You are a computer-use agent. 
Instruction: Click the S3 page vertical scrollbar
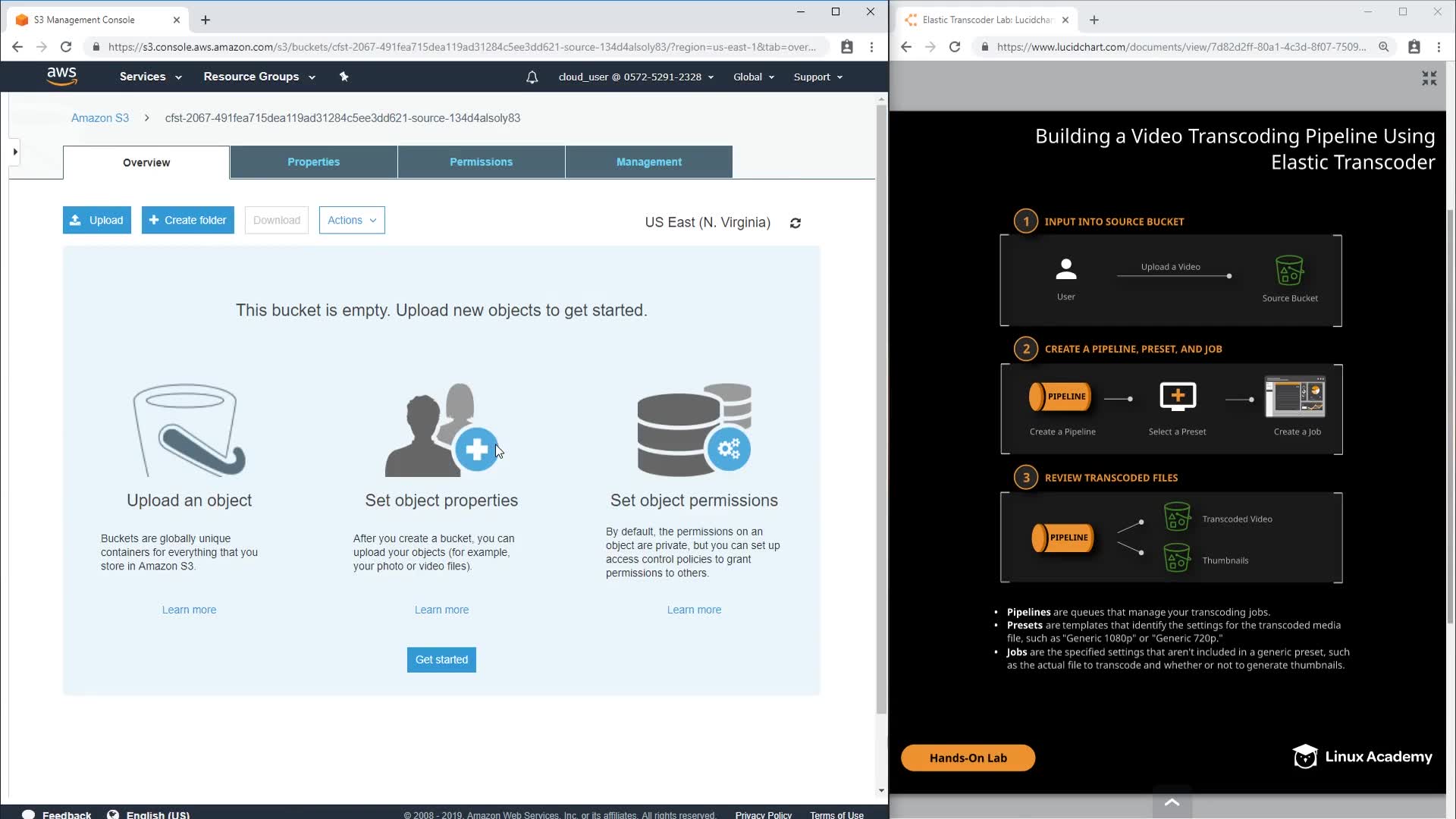coord(880,409)
